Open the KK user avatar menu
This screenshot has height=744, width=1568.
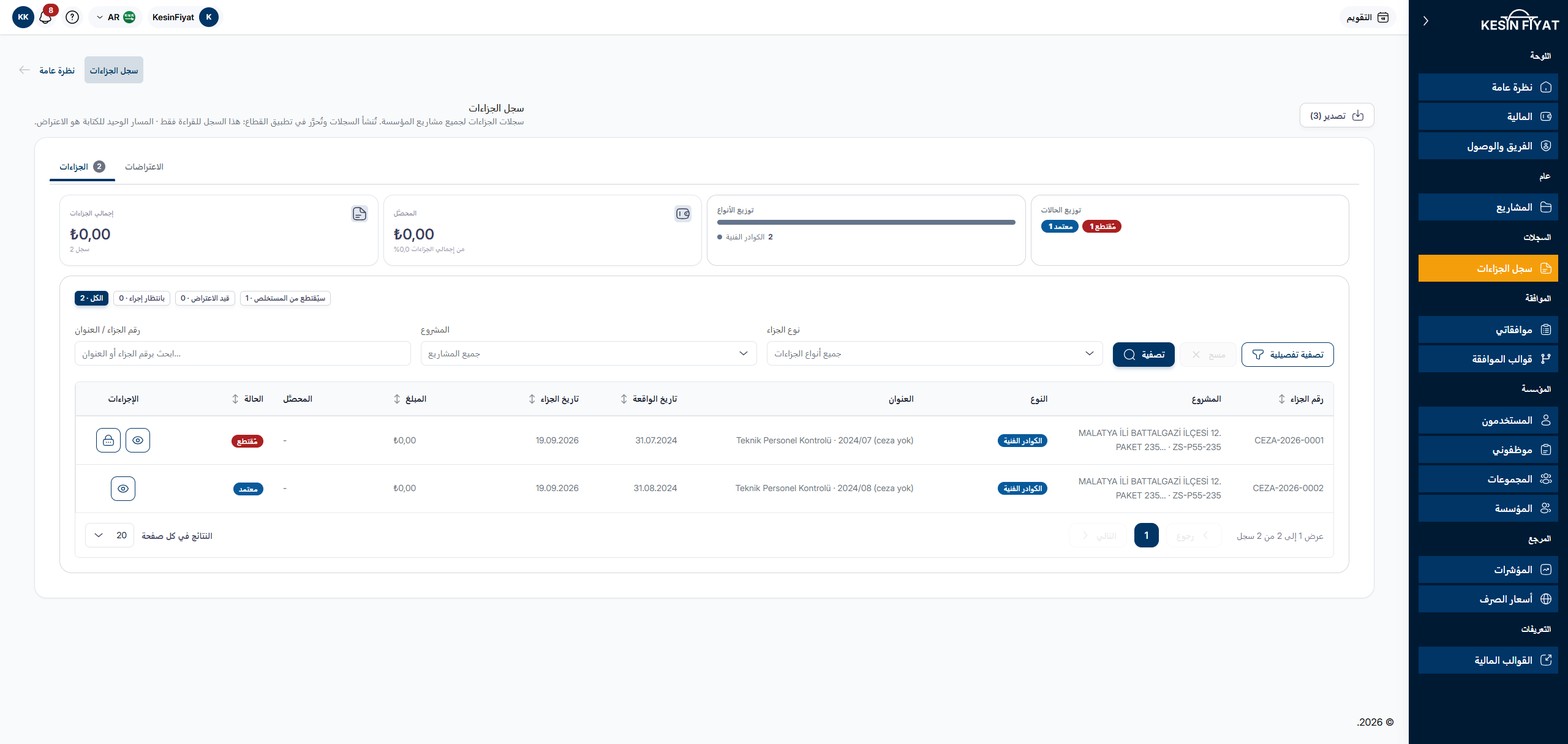23,17
